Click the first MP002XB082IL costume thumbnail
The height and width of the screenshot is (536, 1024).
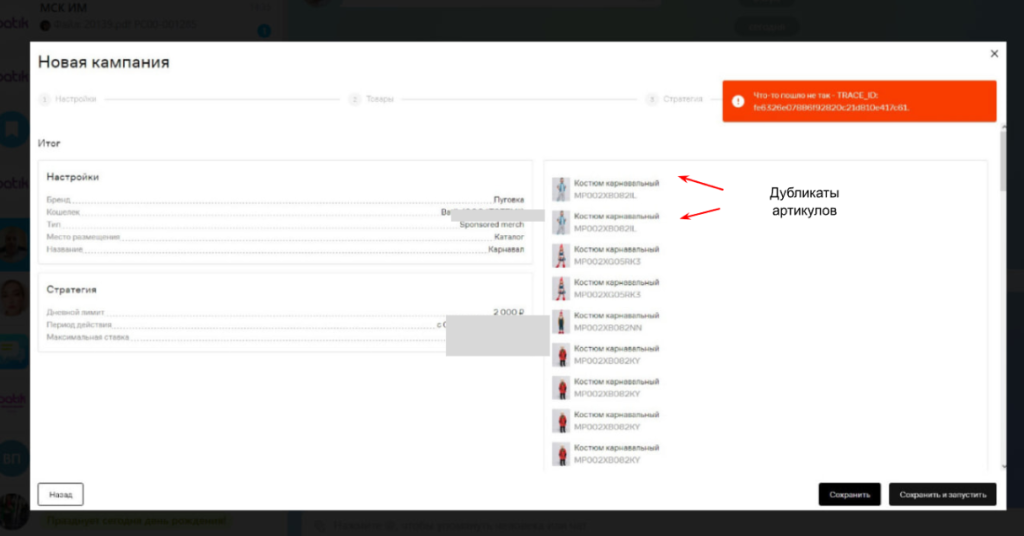(561, 189)
